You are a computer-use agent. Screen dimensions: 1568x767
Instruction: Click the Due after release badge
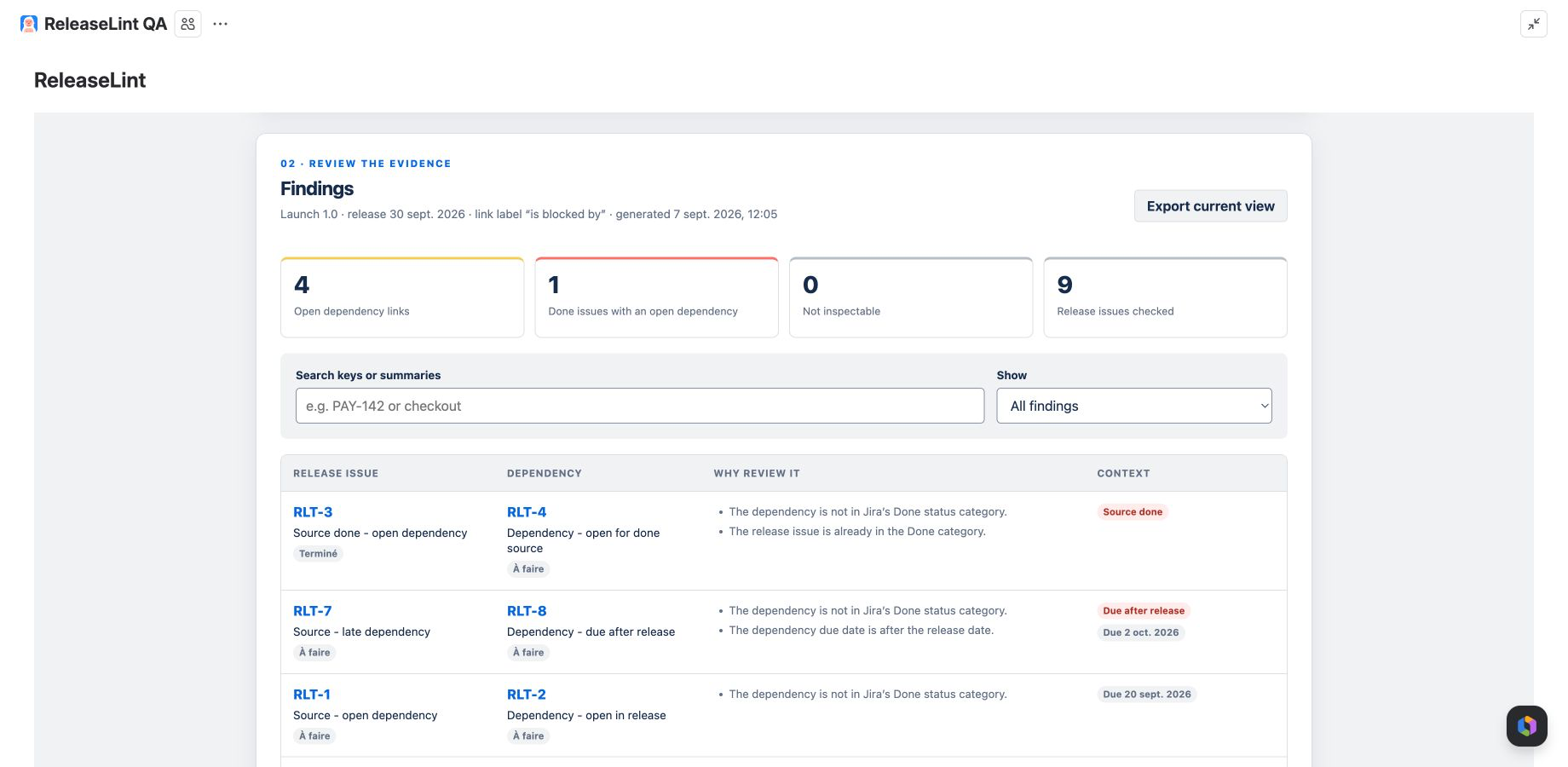click(1144, 611)
